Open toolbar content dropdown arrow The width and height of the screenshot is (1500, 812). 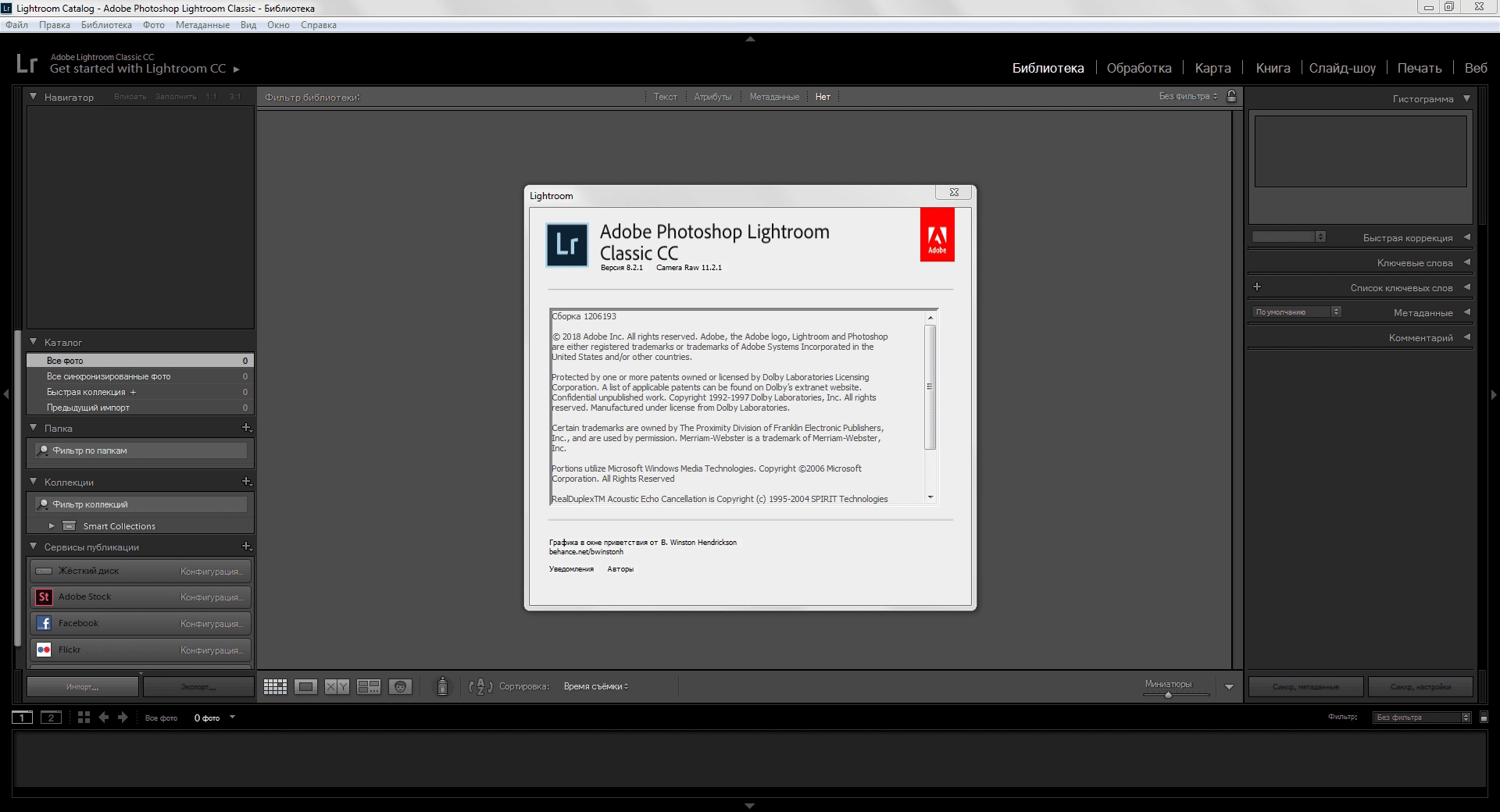point(1229,687)
